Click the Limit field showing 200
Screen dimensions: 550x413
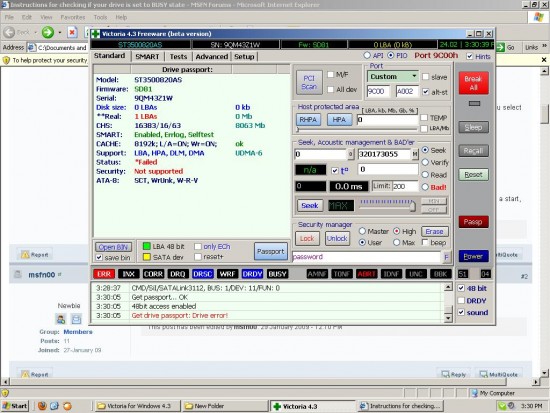tap(405, 186)
